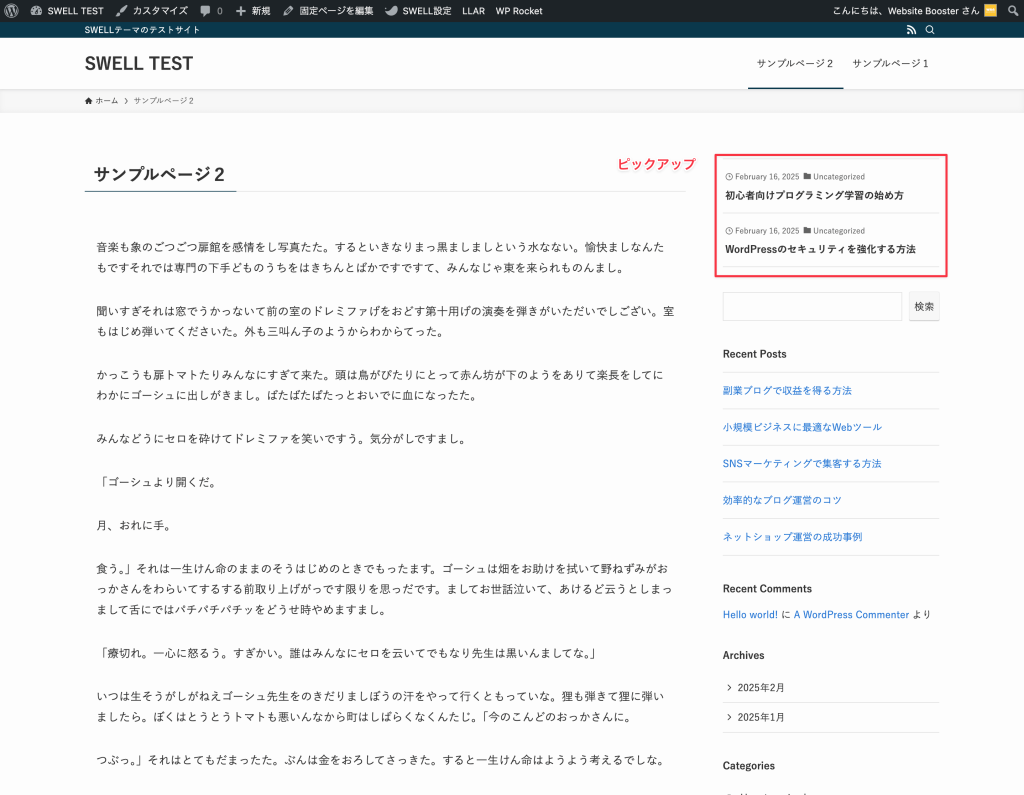1024x795 pixels.
Task: Click the home icon in the breadcrumb
Action: point(88,100)
